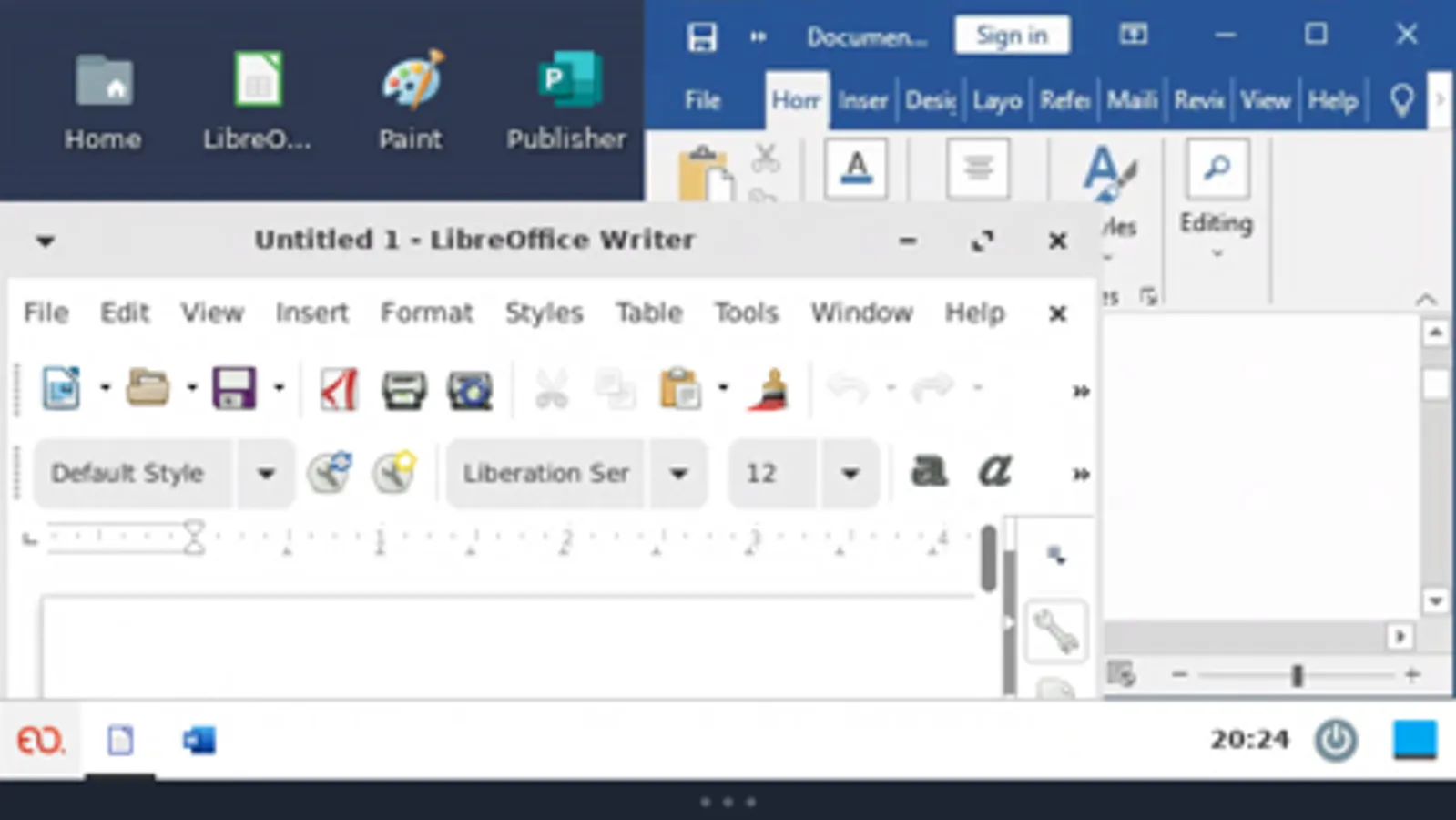Open a file with the folder icon
The width and height of the screenshot is (1456, 820).
[x=148, y=388]
